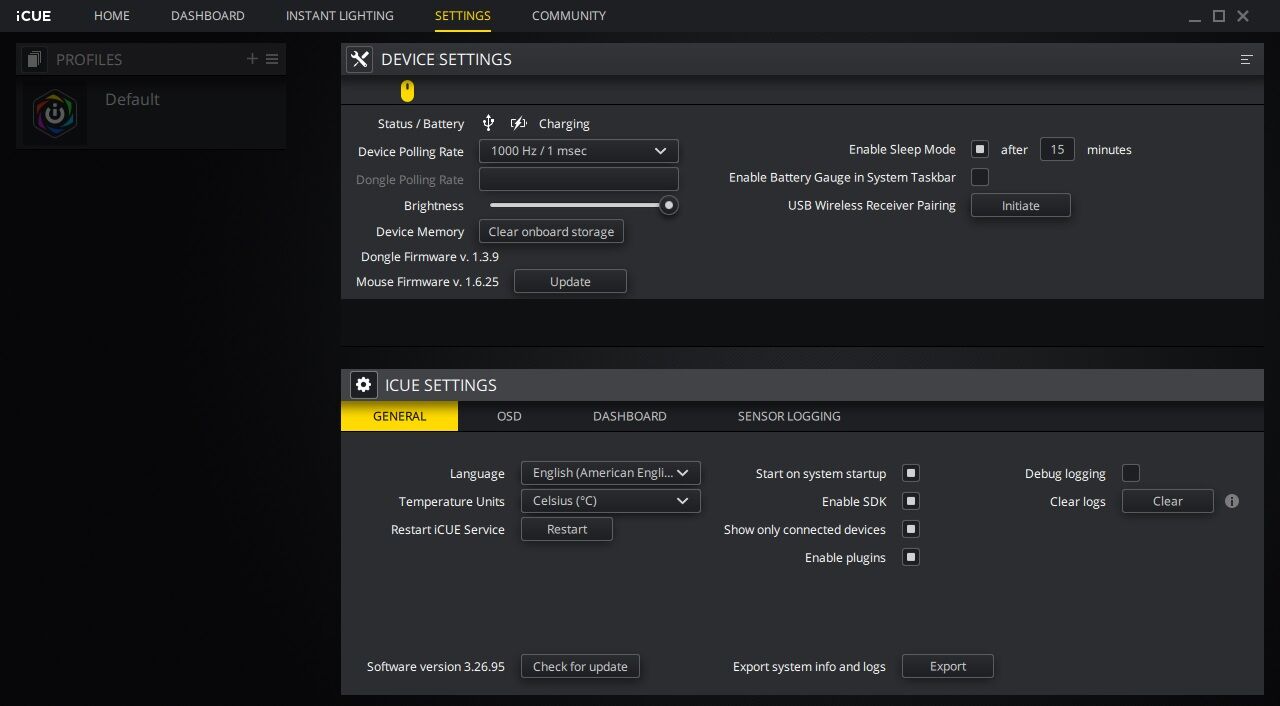The height and width of the screenshot is (706, 1280).
Task: Click the iCUE logo
Action: 34,16
